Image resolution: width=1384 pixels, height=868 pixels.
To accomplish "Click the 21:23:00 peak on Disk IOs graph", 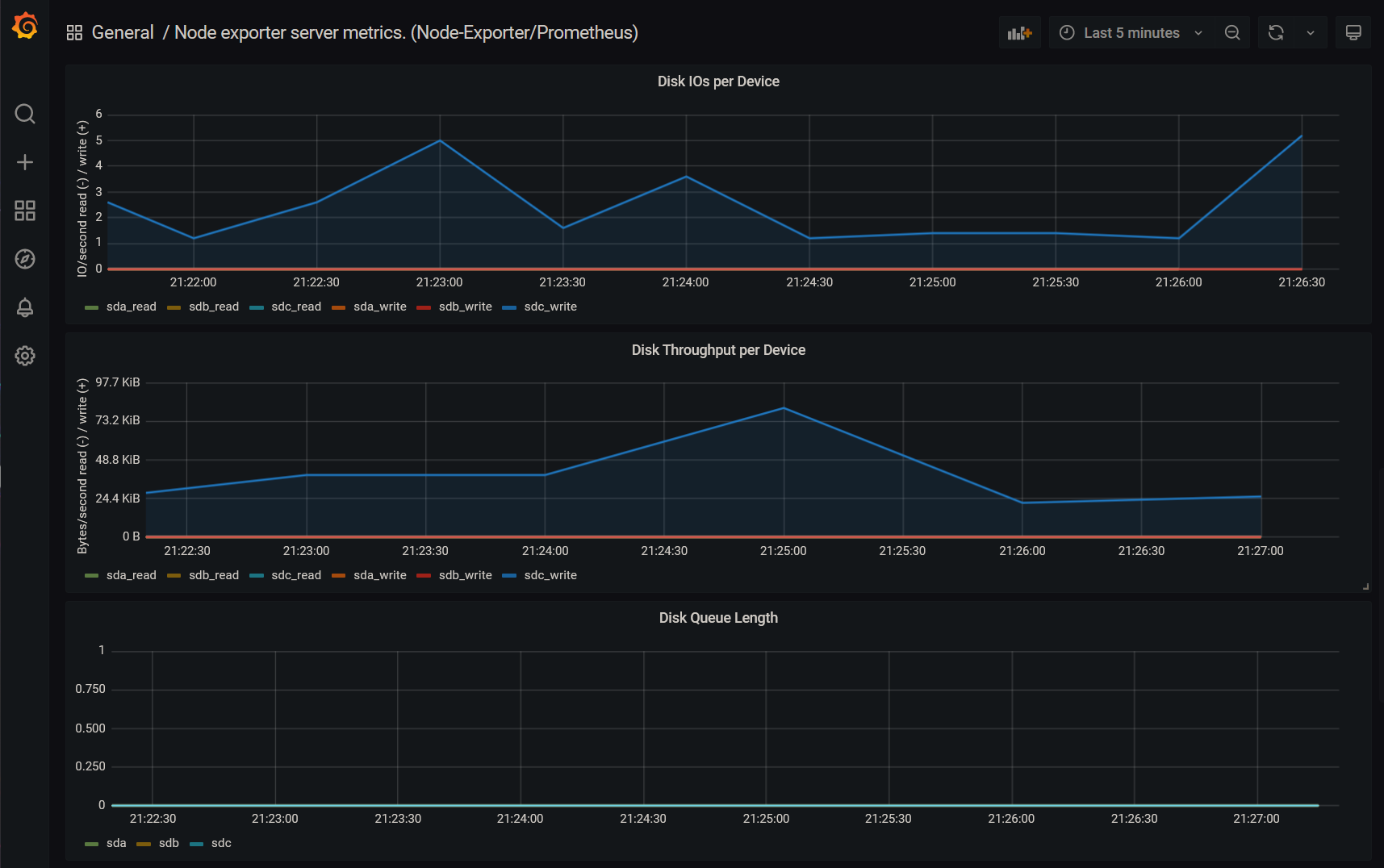I will tap(440, 141).
